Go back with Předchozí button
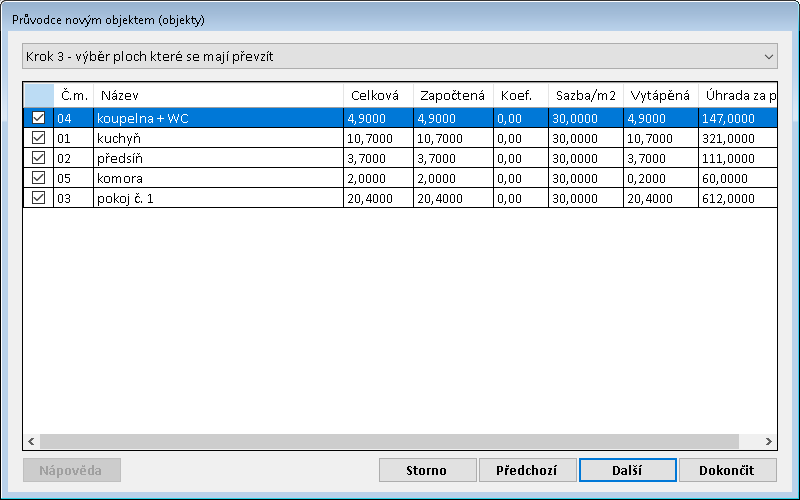Image resolution: width=800 pixels, height=500 pixels. point(527,470)
